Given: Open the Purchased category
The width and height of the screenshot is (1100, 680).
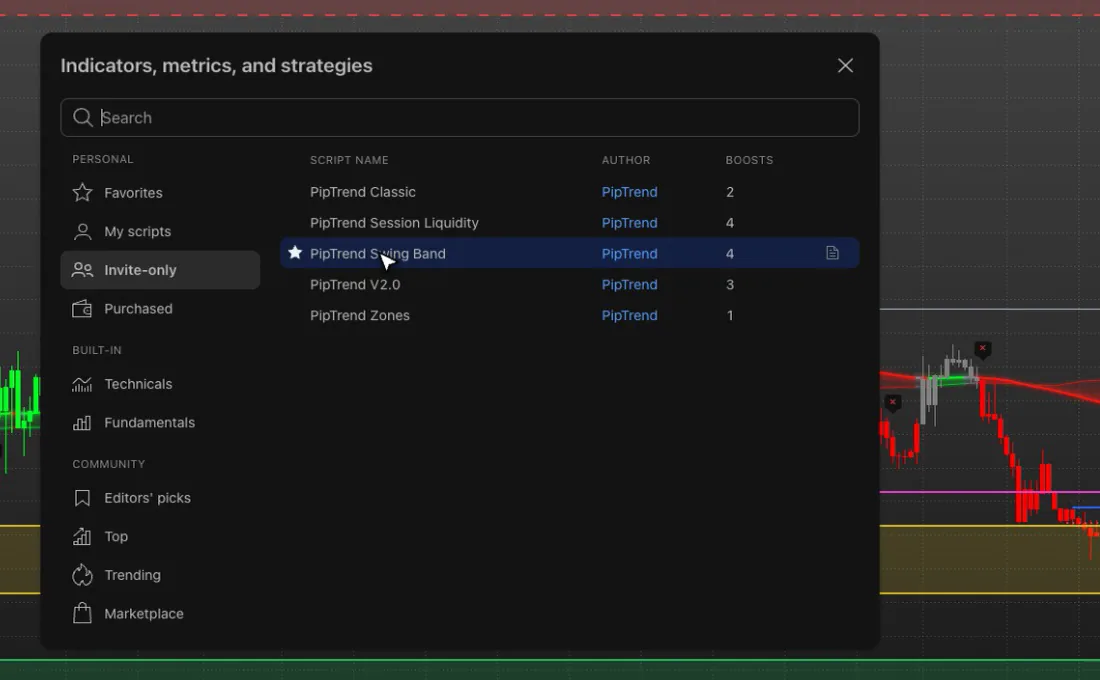Looking at the screenshot, I should [x=160, y=309].
